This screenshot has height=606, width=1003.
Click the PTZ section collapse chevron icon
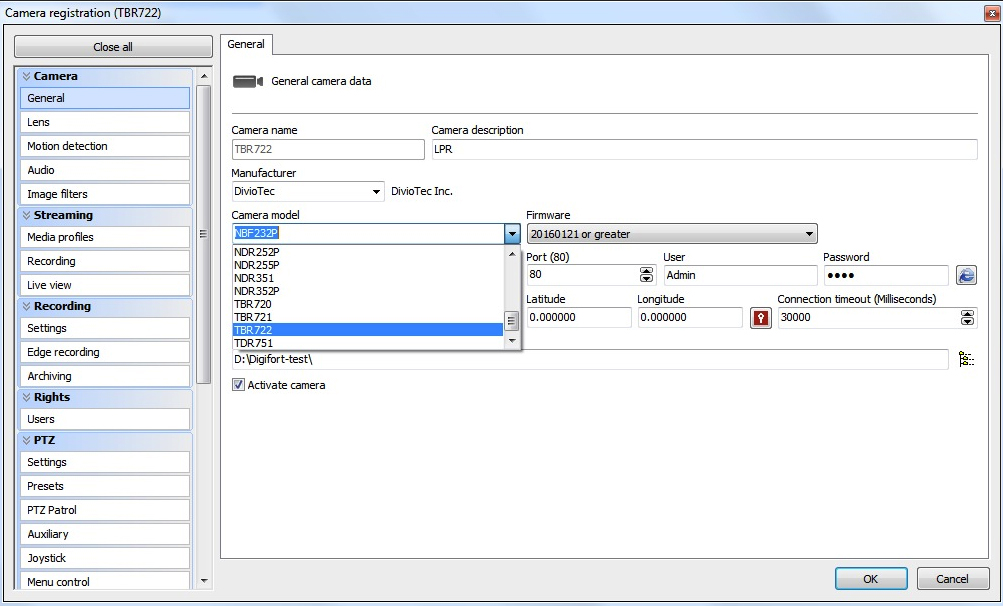click(x=26, y=440)
